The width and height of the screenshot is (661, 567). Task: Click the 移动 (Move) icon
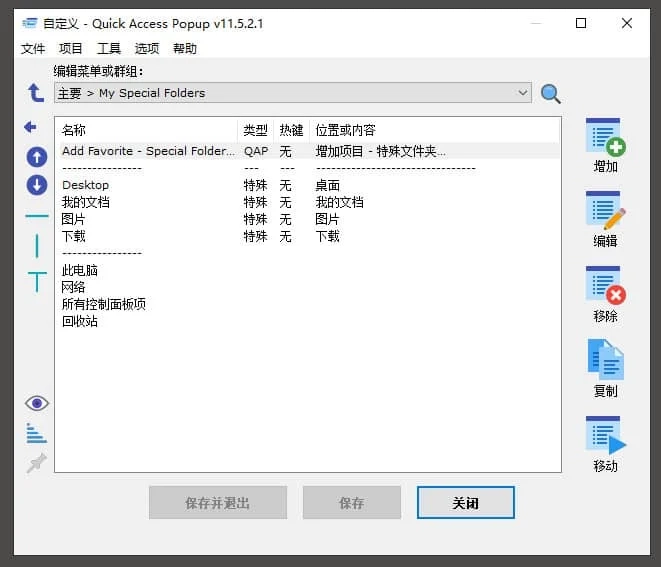coord(605,436)
